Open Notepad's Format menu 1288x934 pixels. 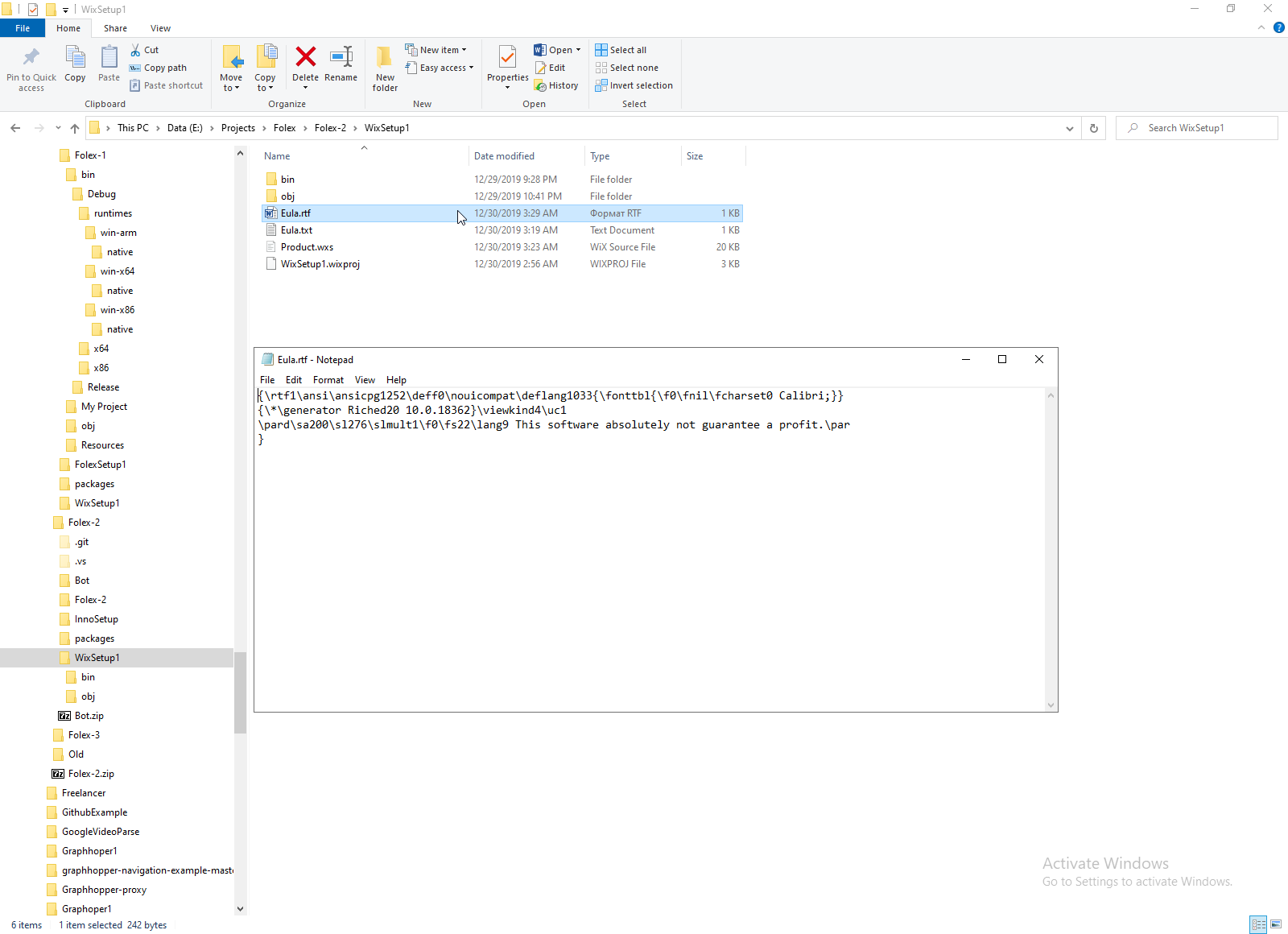[x=328, y=380]
